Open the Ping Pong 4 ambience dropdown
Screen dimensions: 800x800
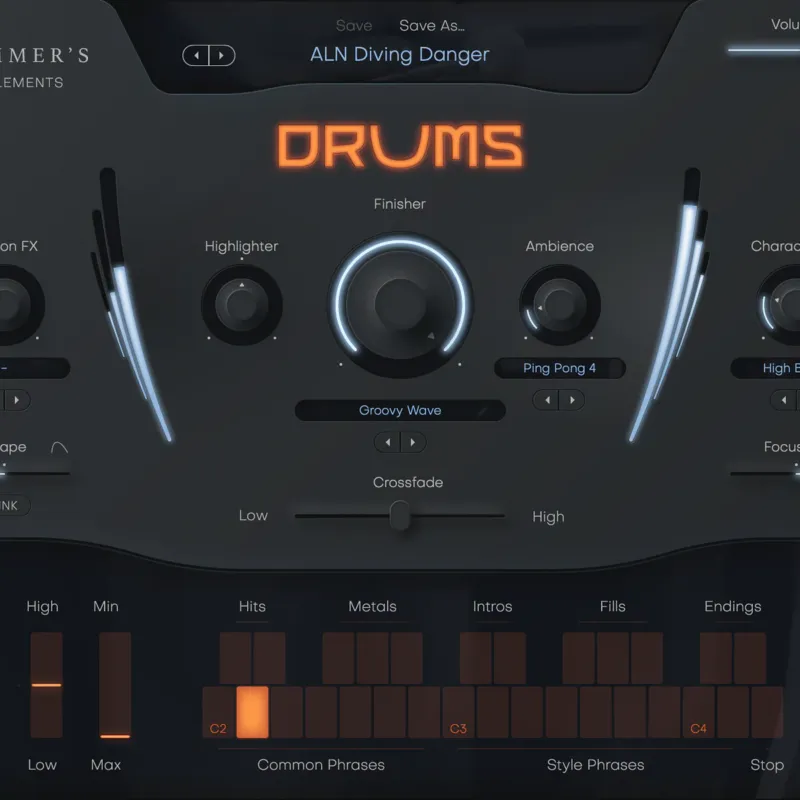pos(560,368)
